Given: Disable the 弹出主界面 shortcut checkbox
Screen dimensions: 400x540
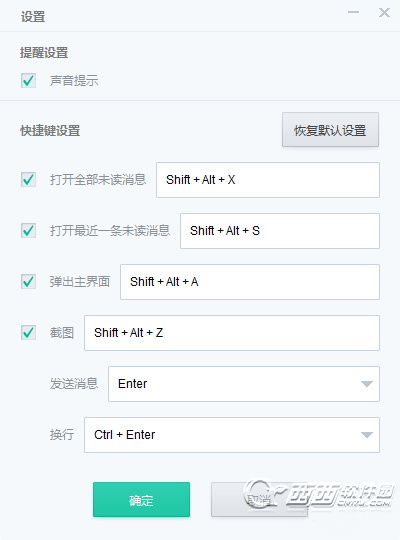Looking at the screenshot, I should pyautogui.click(x=28, y=281).
